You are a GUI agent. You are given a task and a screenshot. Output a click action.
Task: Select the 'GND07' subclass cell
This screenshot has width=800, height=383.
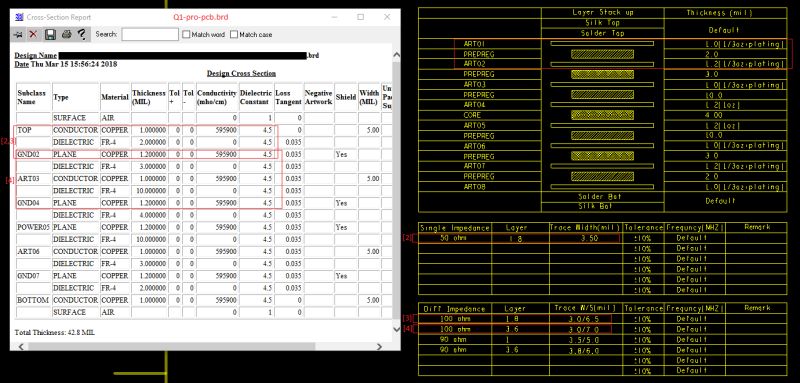click(34, 276)
